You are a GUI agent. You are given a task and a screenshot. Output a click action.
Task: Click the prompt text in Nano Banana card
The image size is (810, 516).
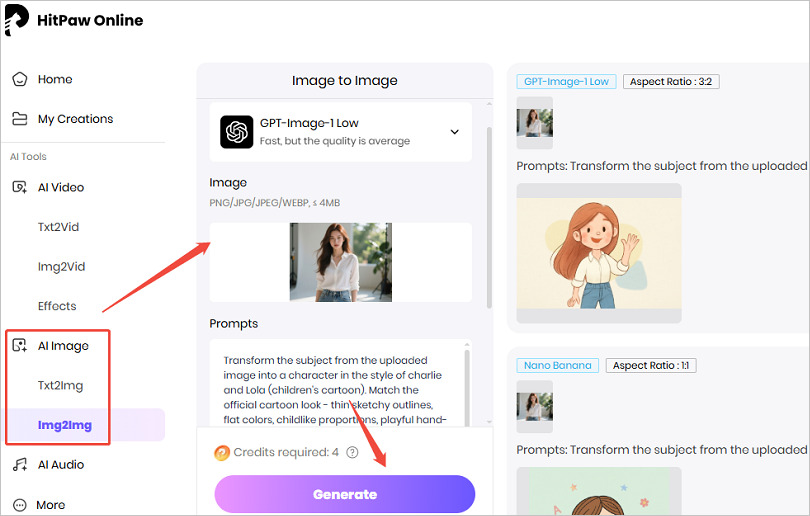pyautogui.click(x=662, y=450)
